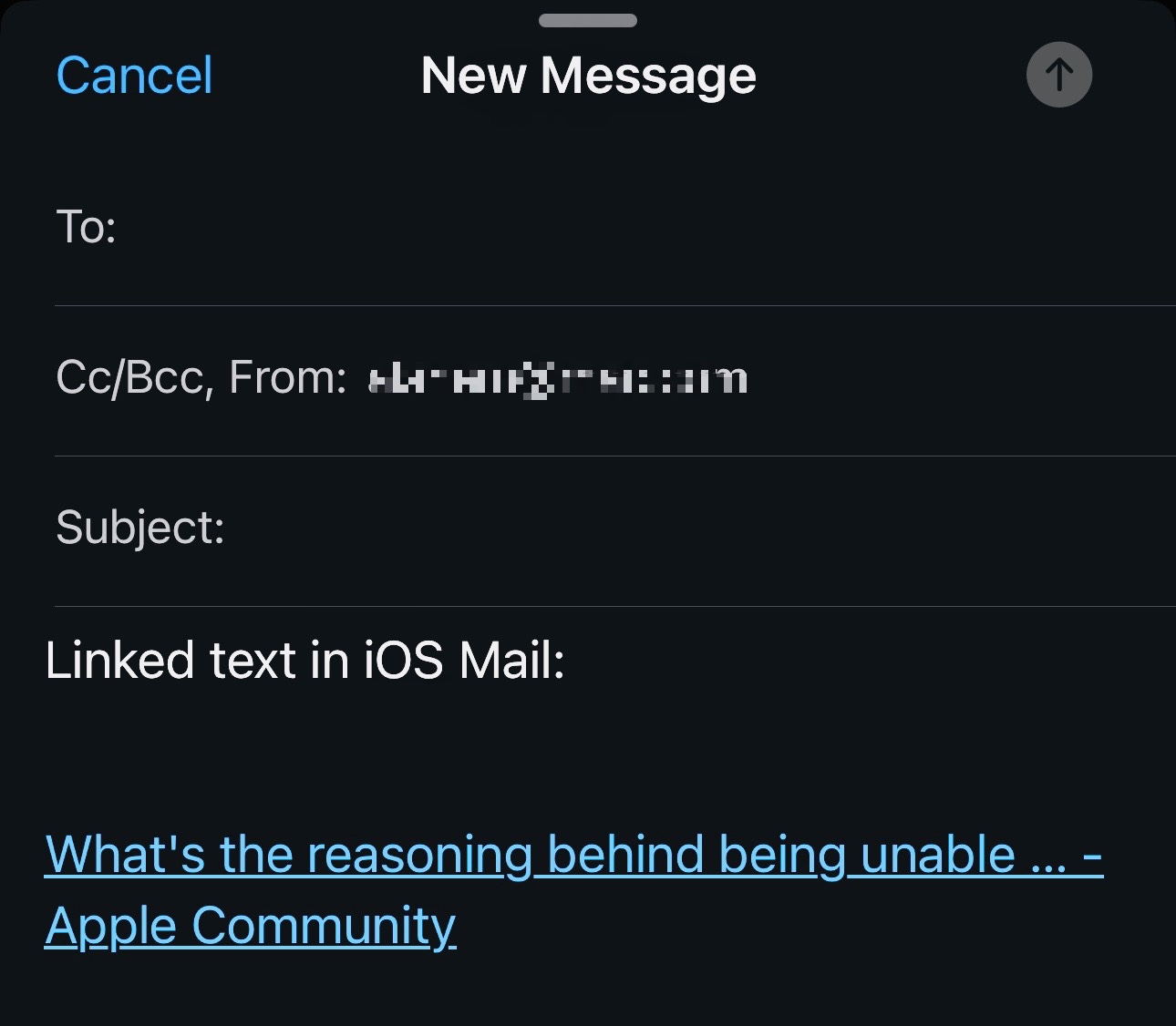Tap the send arrow button
The height and width of the screenshot is (1026, 1176).
(1058, 75)
